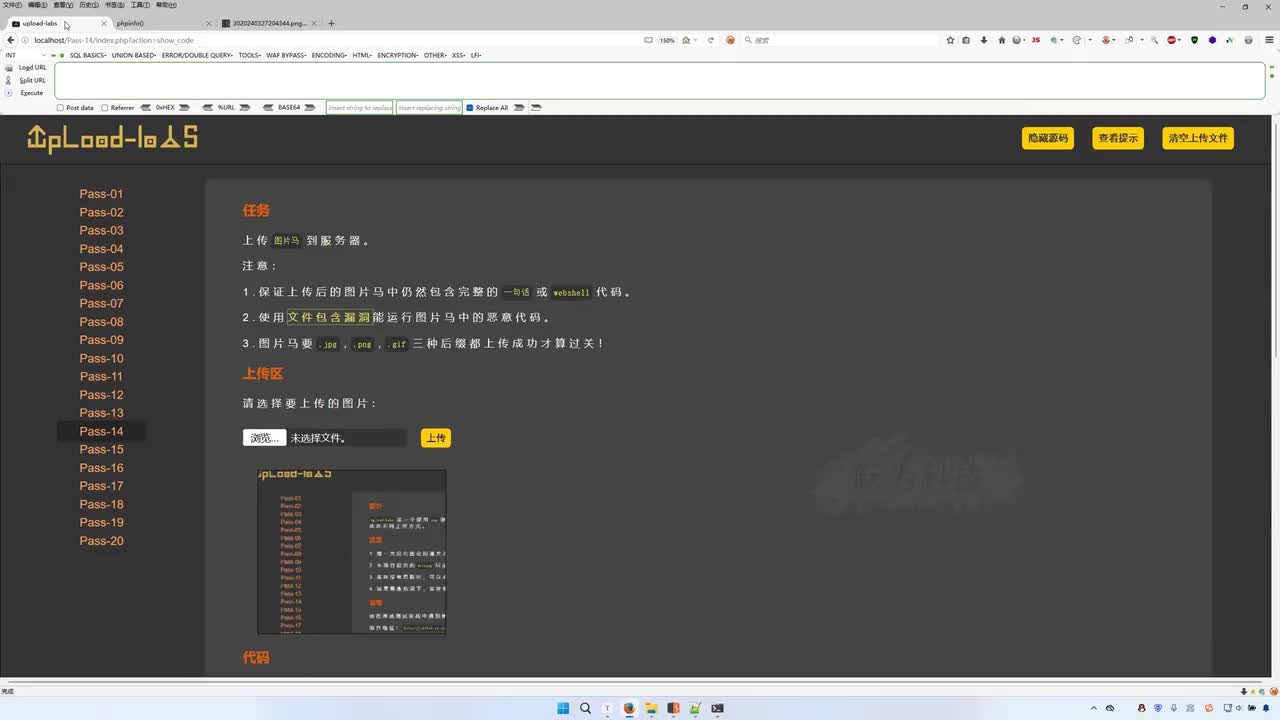
Task: Uncheck the Replace All checkbox
Action: tap(470, 108)
